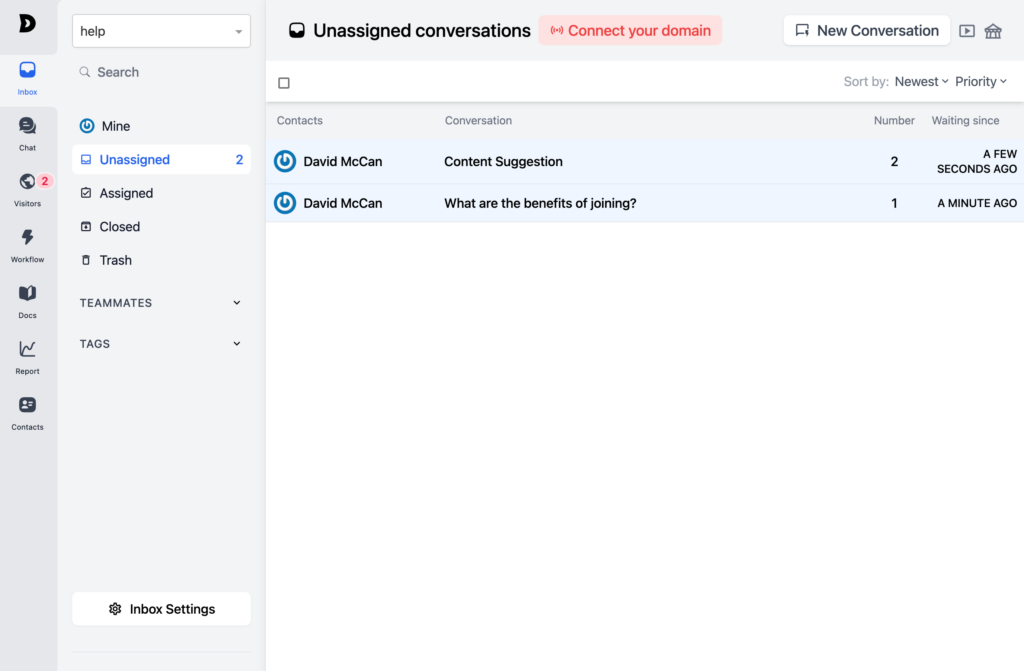Open the Report chart icon
Screen dimensions: 1024x671
(27, 356)
